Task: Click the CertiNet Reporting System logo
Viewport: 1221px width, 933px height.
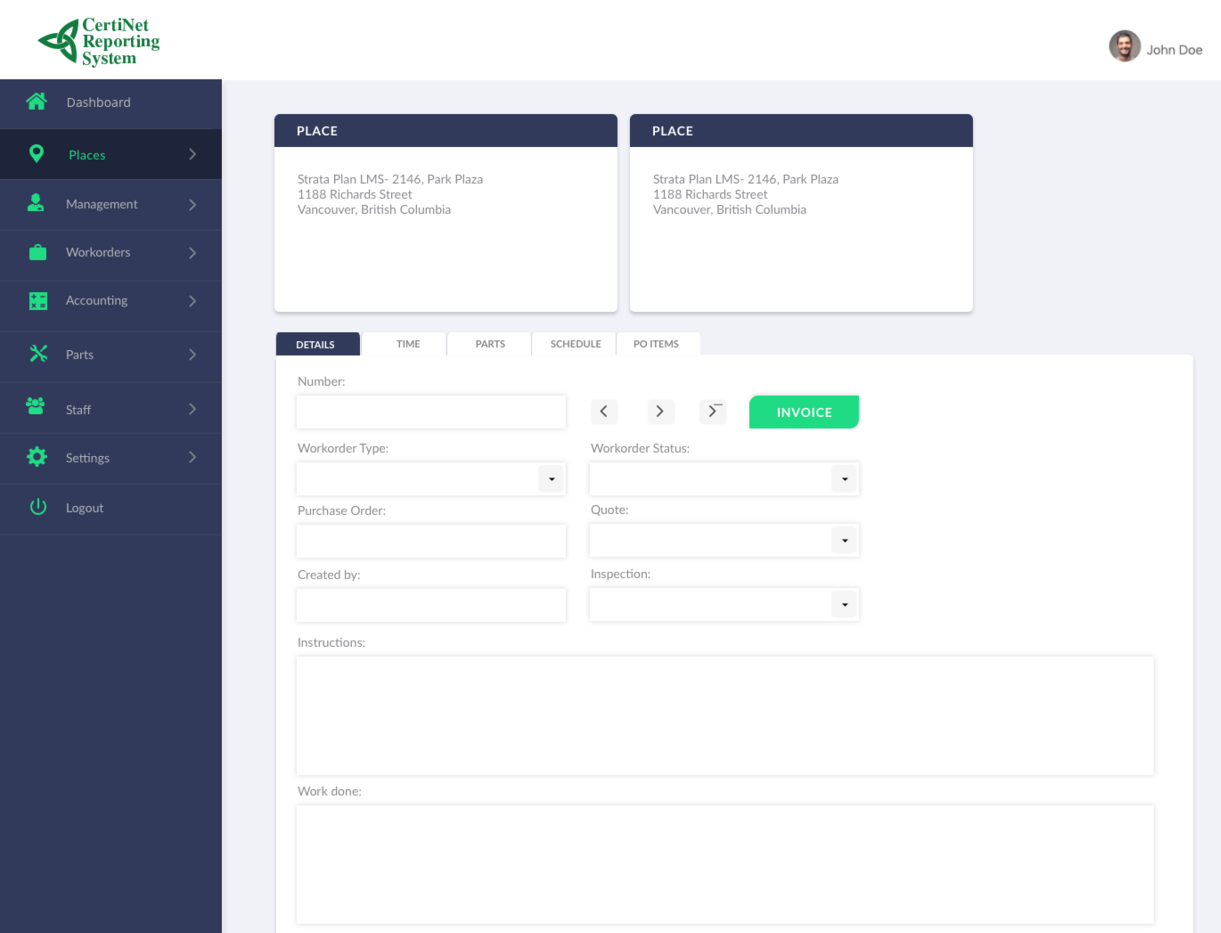Action: coord(97,40)
